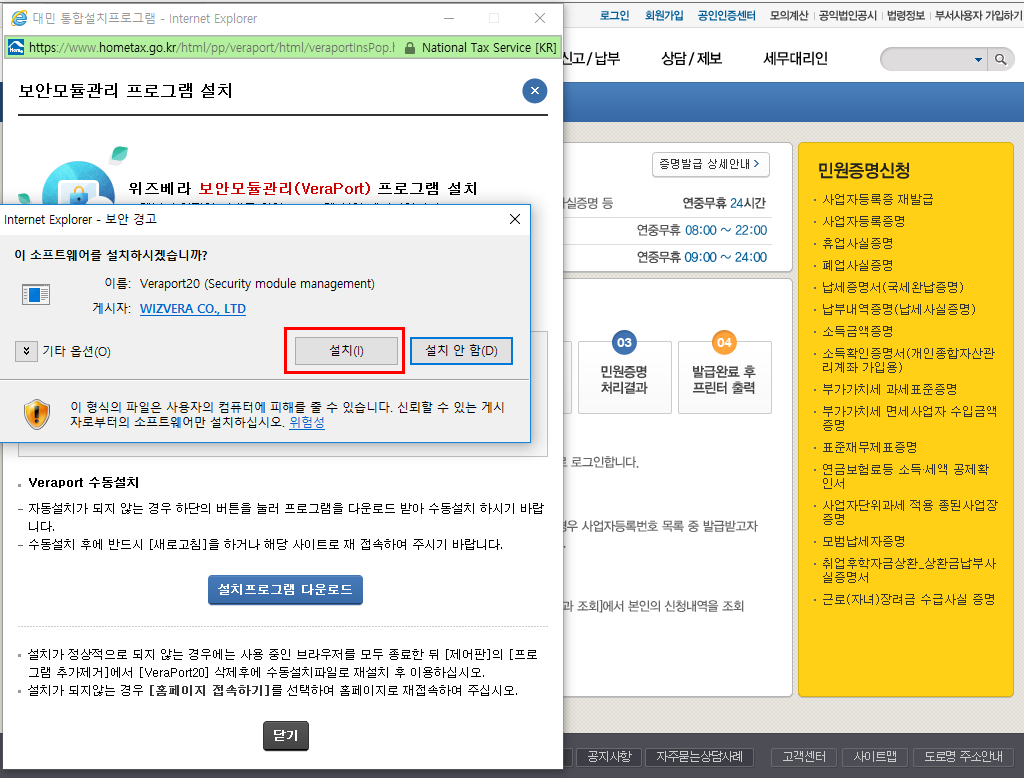Click 공익법인공시 in the Hometax top menu
Viewport: 1024px width, 778px height.
848,15
